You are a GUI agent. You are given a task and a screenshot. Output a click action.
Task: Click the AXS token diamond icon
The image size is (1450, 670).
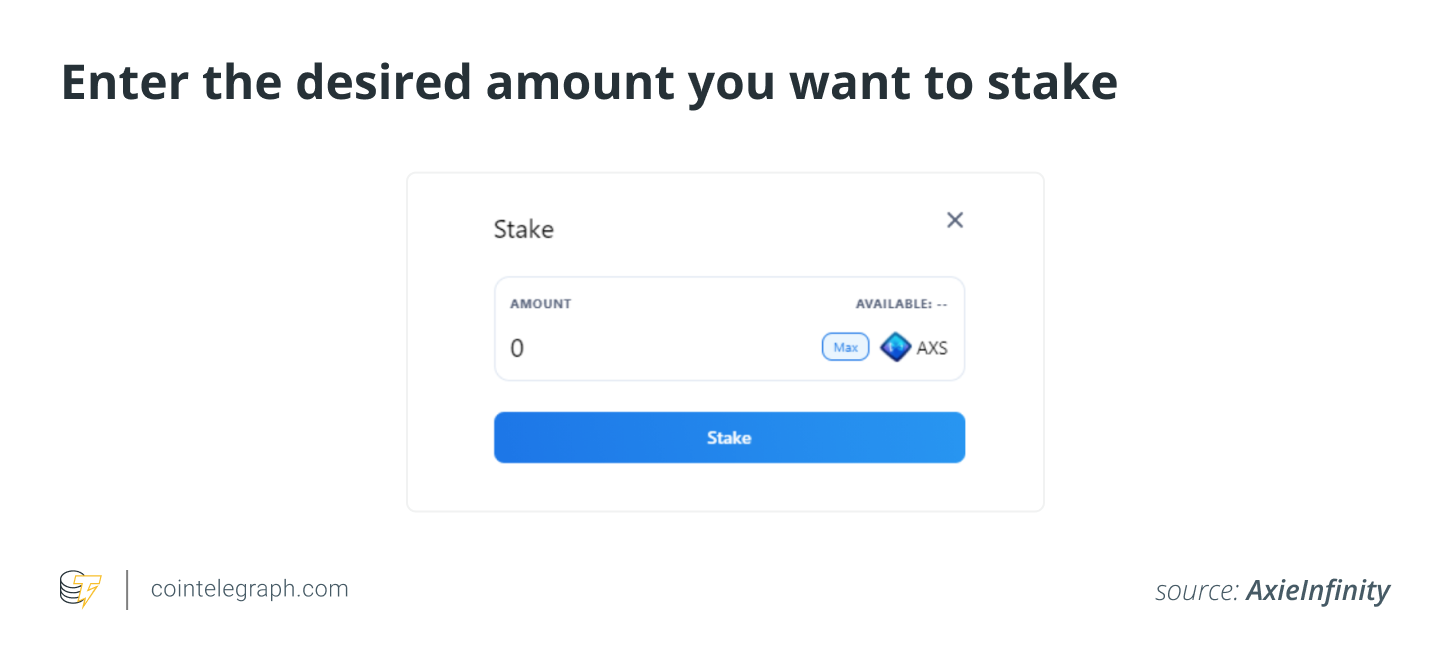pos(895,347)
